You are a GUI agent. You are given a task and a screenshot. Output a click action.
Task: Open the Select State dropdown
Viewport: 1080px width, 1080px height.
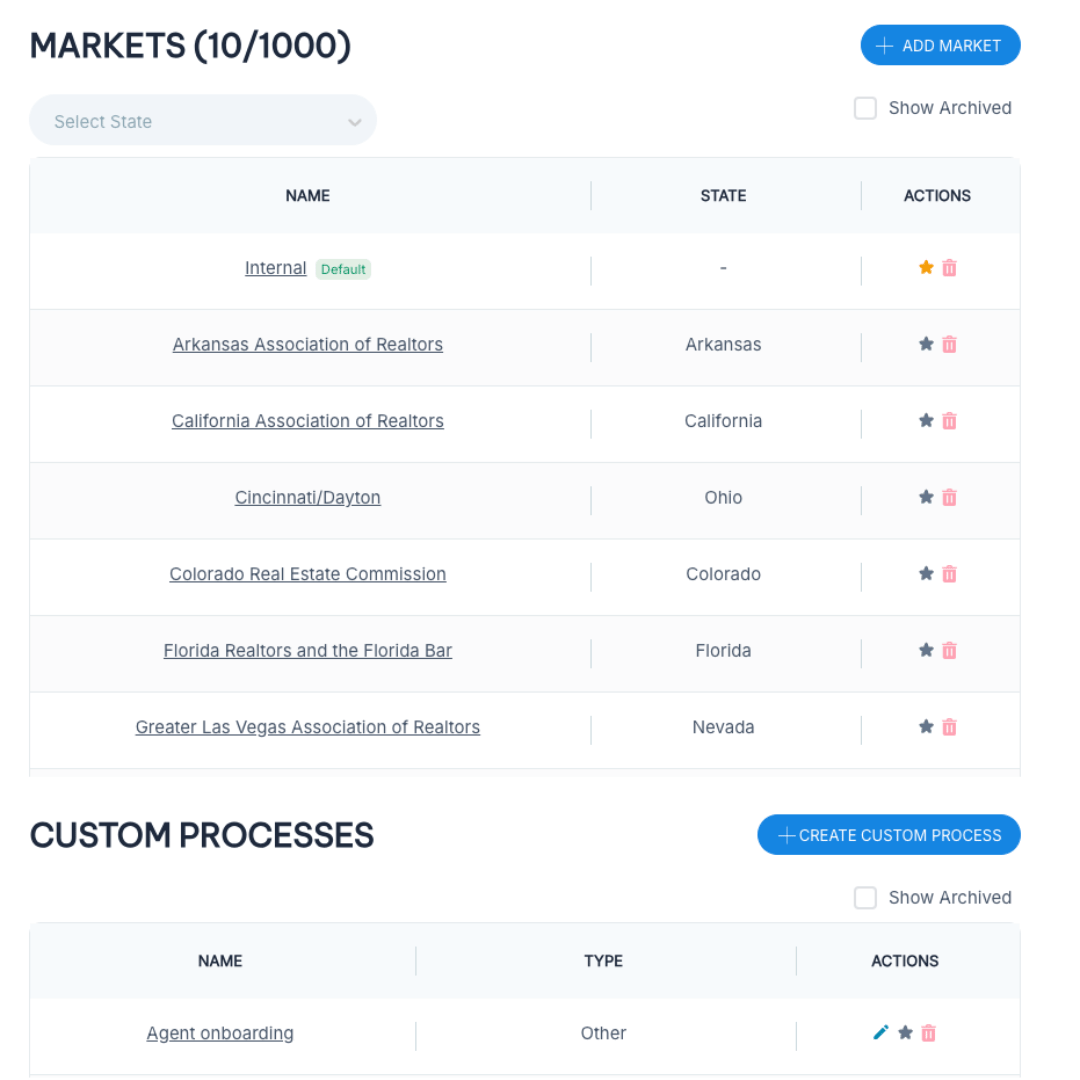tap(203, 121)
